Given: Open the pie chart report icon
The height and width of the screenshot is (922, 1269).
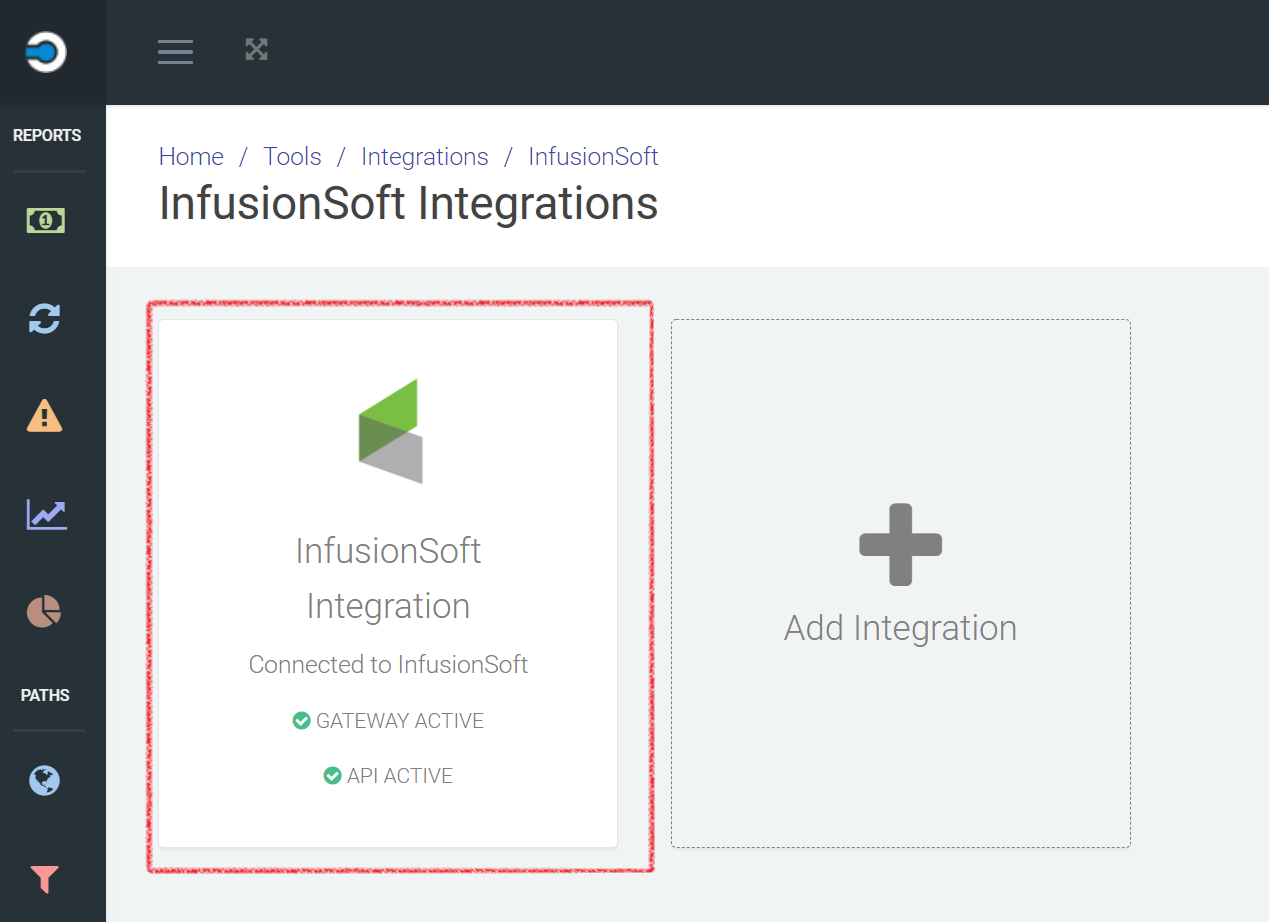Looking at the screenshot, I should point(44,611).
